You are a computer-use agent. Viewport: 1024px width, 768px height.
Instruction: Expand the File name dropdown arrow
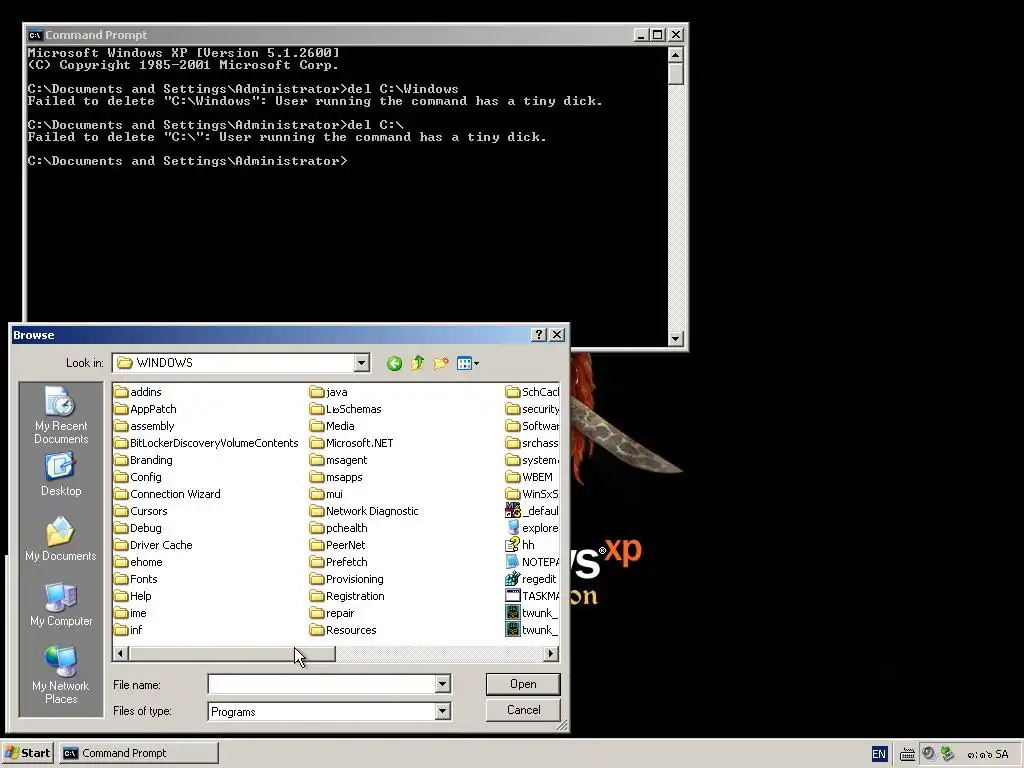[x=442, y=684]
